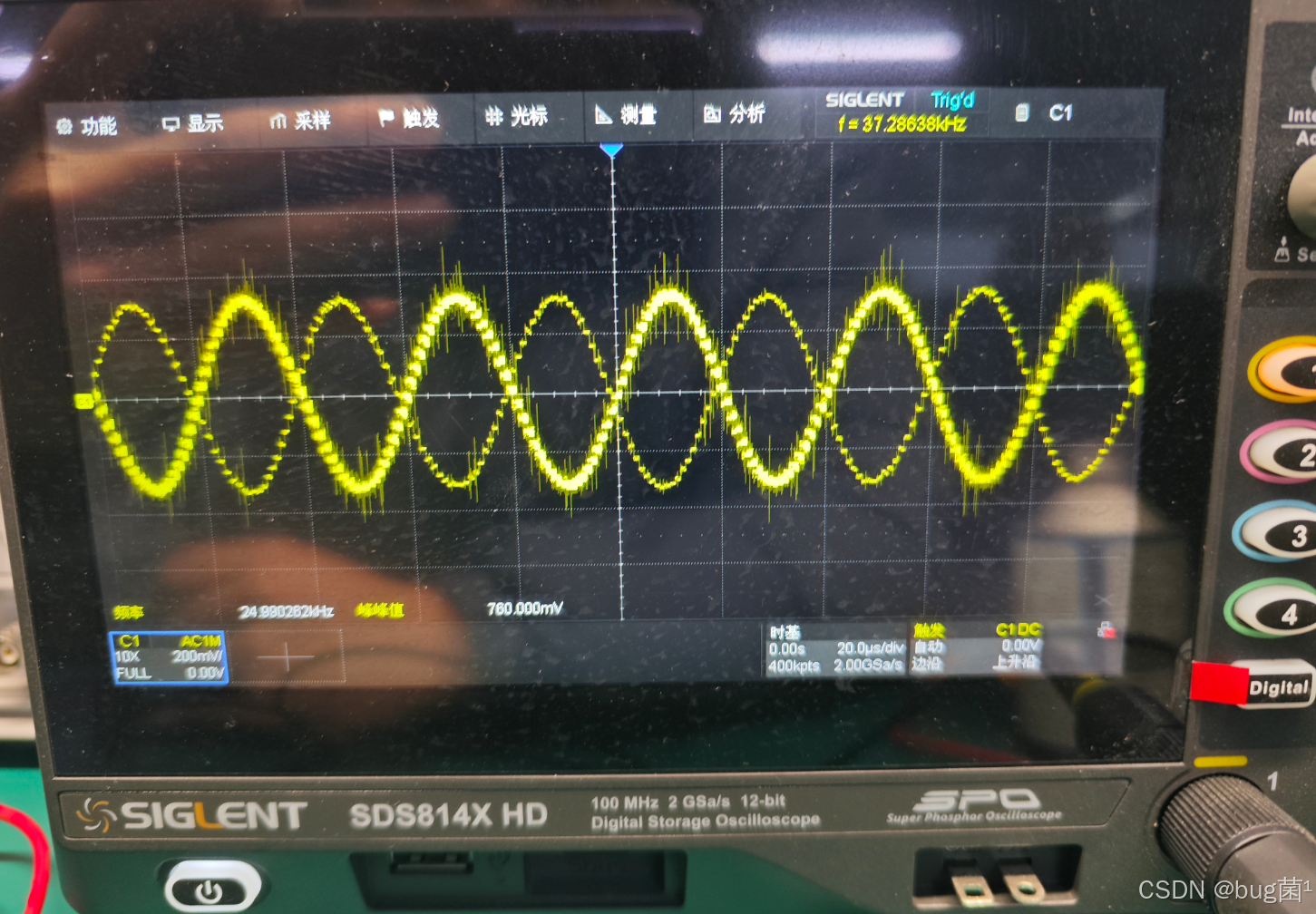Close the measurement bar with the X
1316x914 pixels.
point(1104,601)
